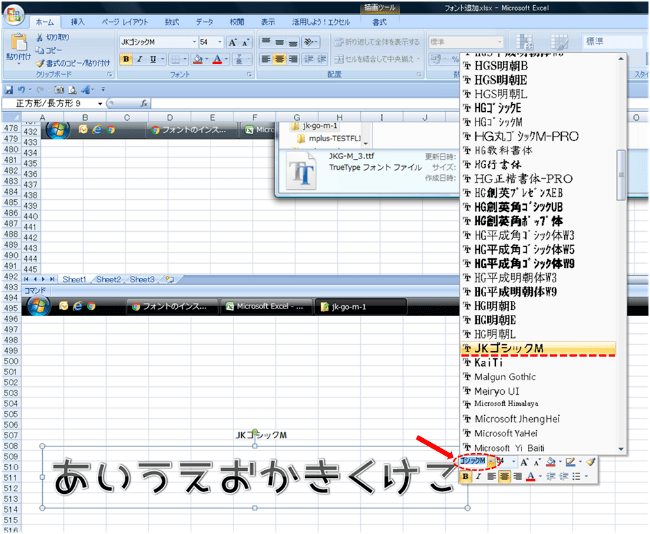The image size is (650, 534).
Task: Expand ribbon font color dropdown arrow
Action: [226, 59]
